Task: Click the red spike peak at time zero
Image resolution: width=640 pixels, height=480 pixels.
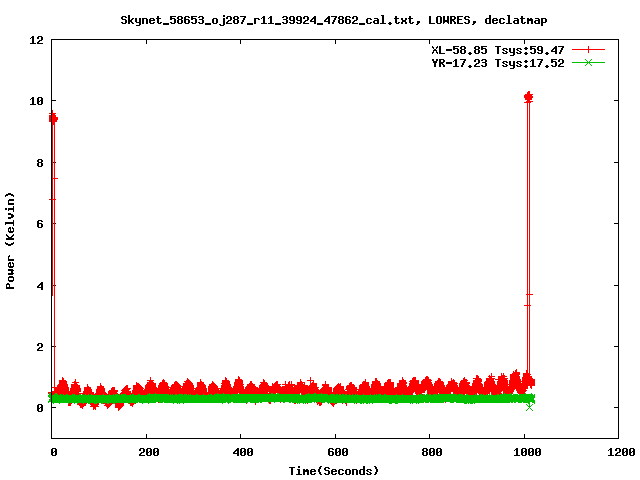Action: 53,118
